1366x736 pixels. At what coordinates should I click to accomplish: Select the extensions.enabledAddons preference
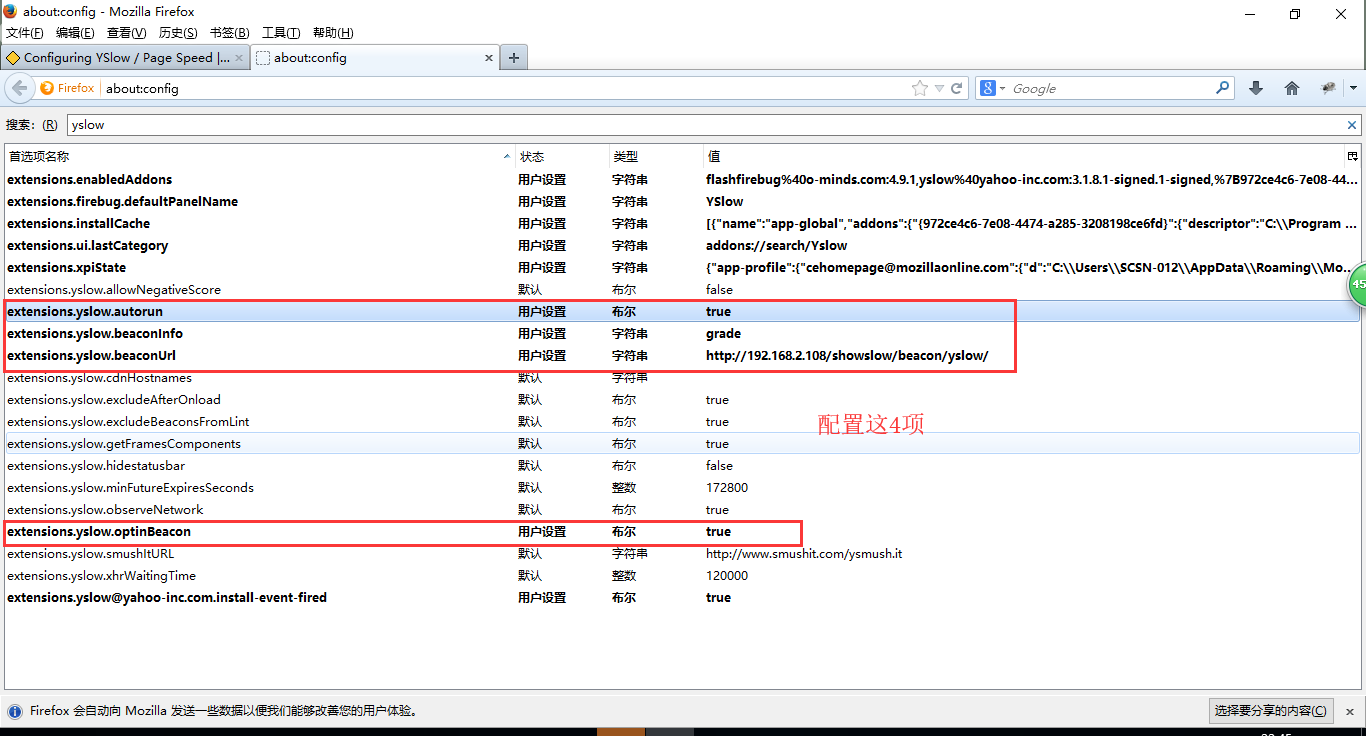tap(682, 180)
